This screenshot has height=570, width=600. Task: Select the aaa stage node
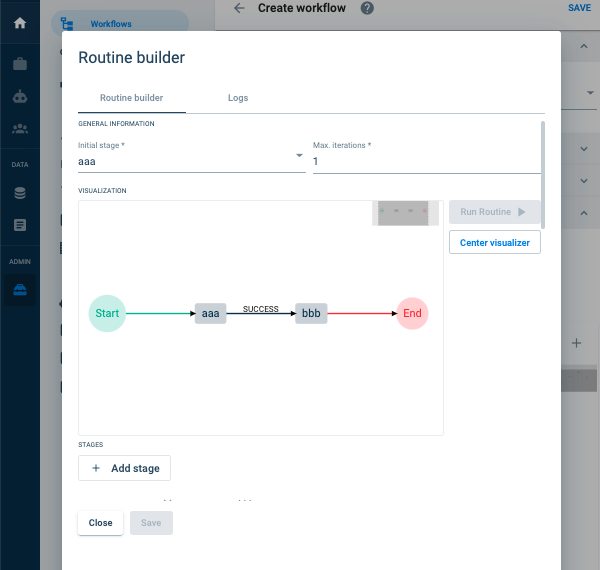coord(210,313)
